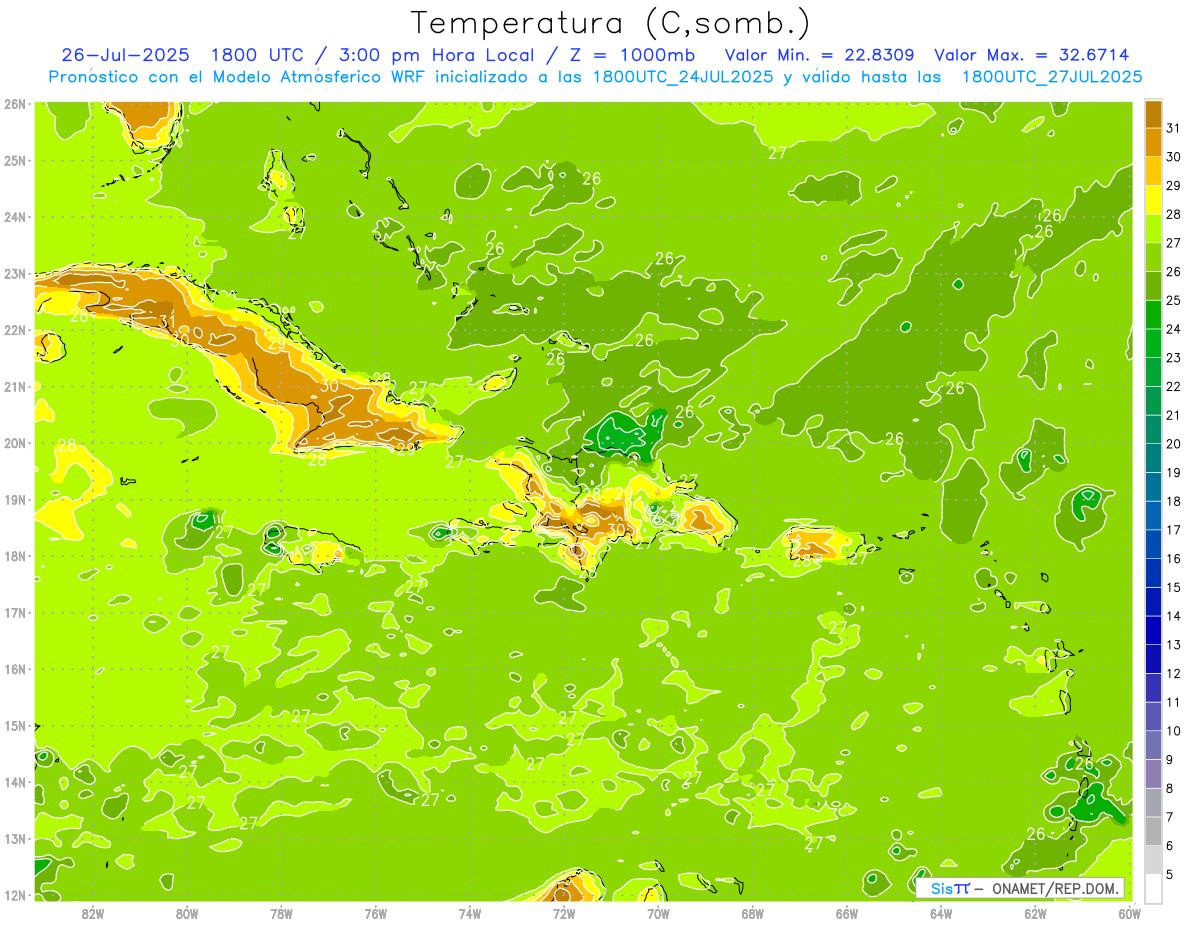Click the '64W' longitude axis label

(x=941, y=913)
